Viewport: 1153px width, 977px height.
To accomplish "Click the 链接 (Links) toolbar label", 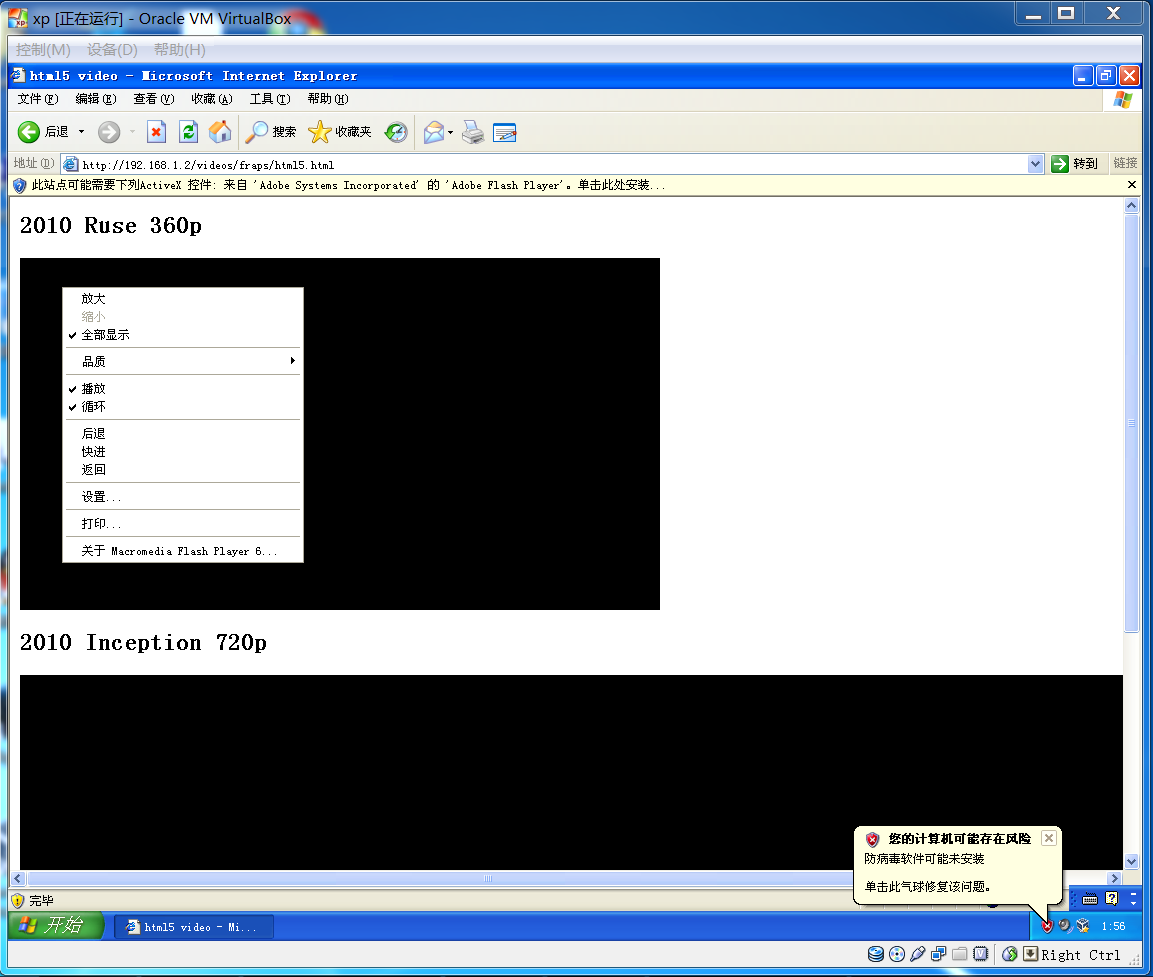I will [1125, 163].
